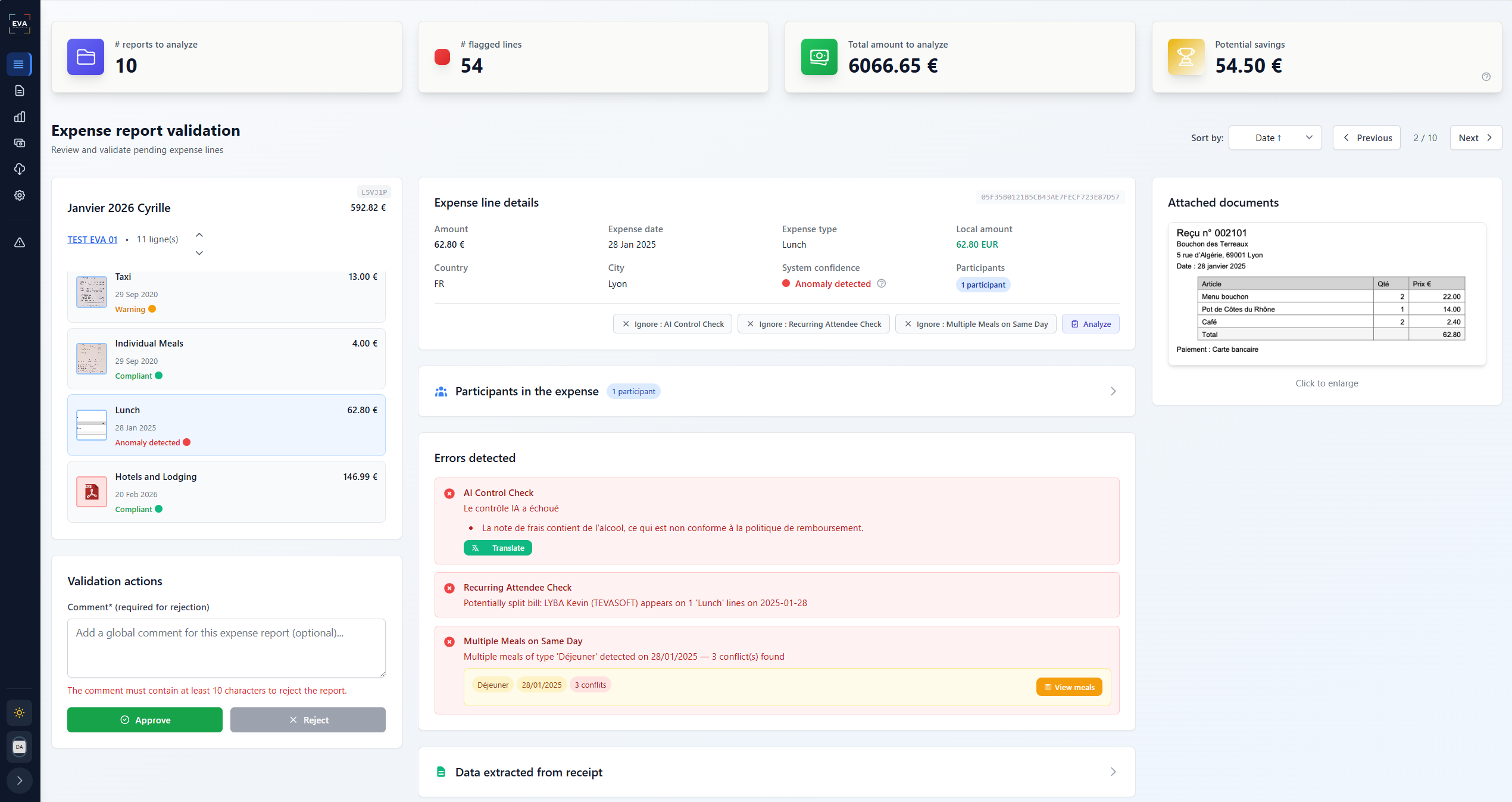Viewport: 1512px width, 802px height.
Task: Ignore the Multiple Meals on Same Day check
Action: (x=976, y=324)
